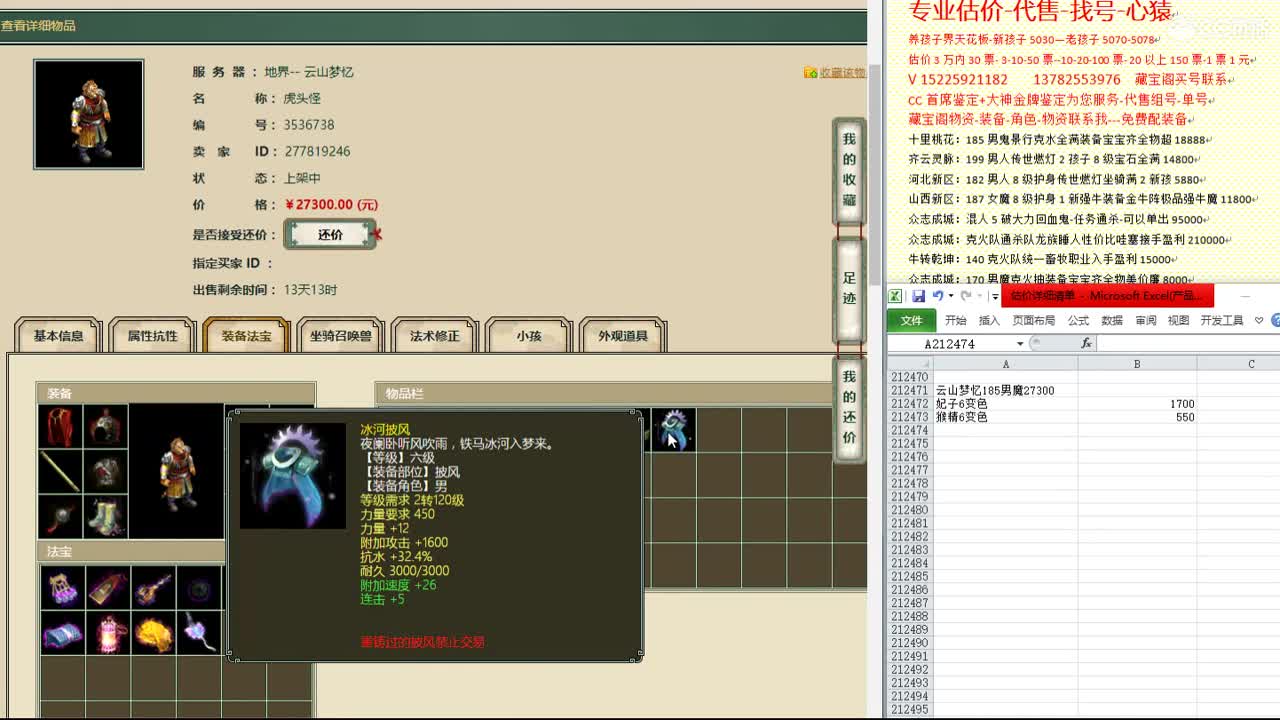Select the golden tablet treasure icon

(107, 588)
